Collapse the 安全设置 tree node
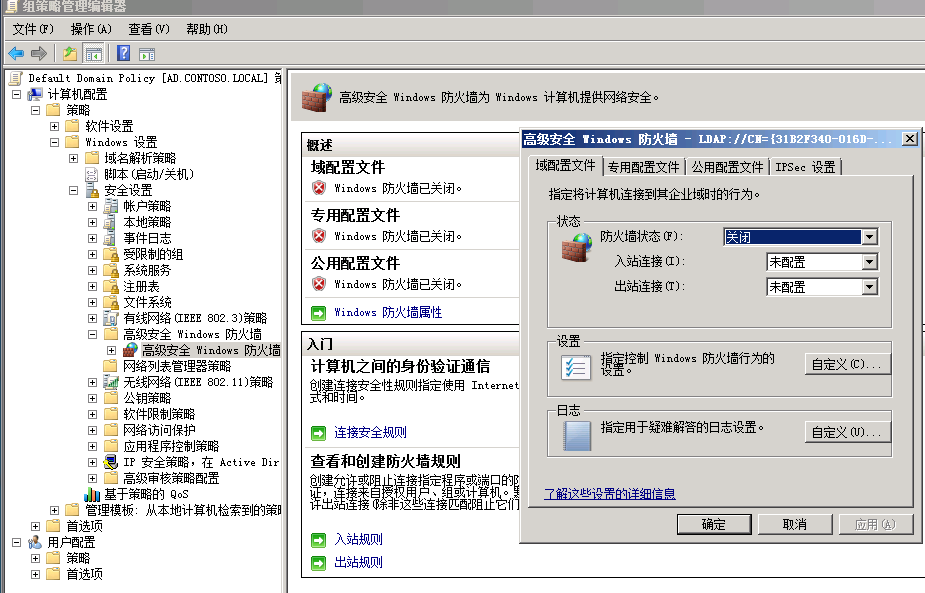Image resolution: width=925 pixels, height=593 pixels. [73, 190]
